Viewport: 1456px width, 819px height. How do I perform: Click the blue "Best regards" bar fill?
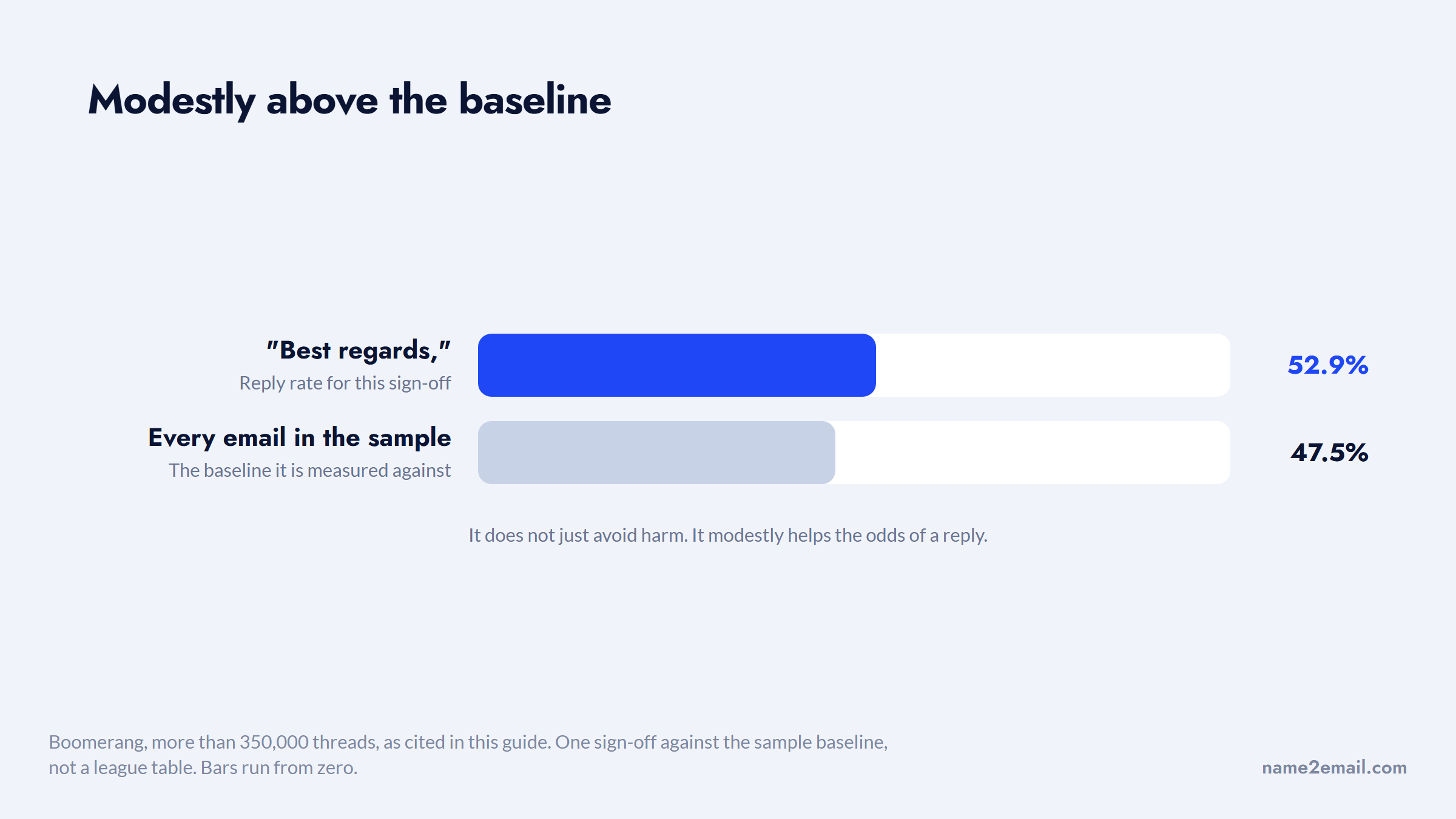(x=677, y=365)
